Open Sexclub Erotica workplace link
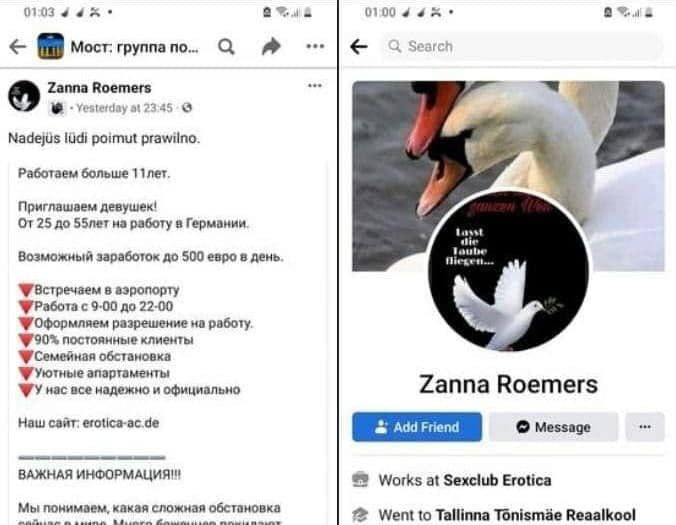Image resolution: width=676 pixels, height=525 pixels. point(497,480)
